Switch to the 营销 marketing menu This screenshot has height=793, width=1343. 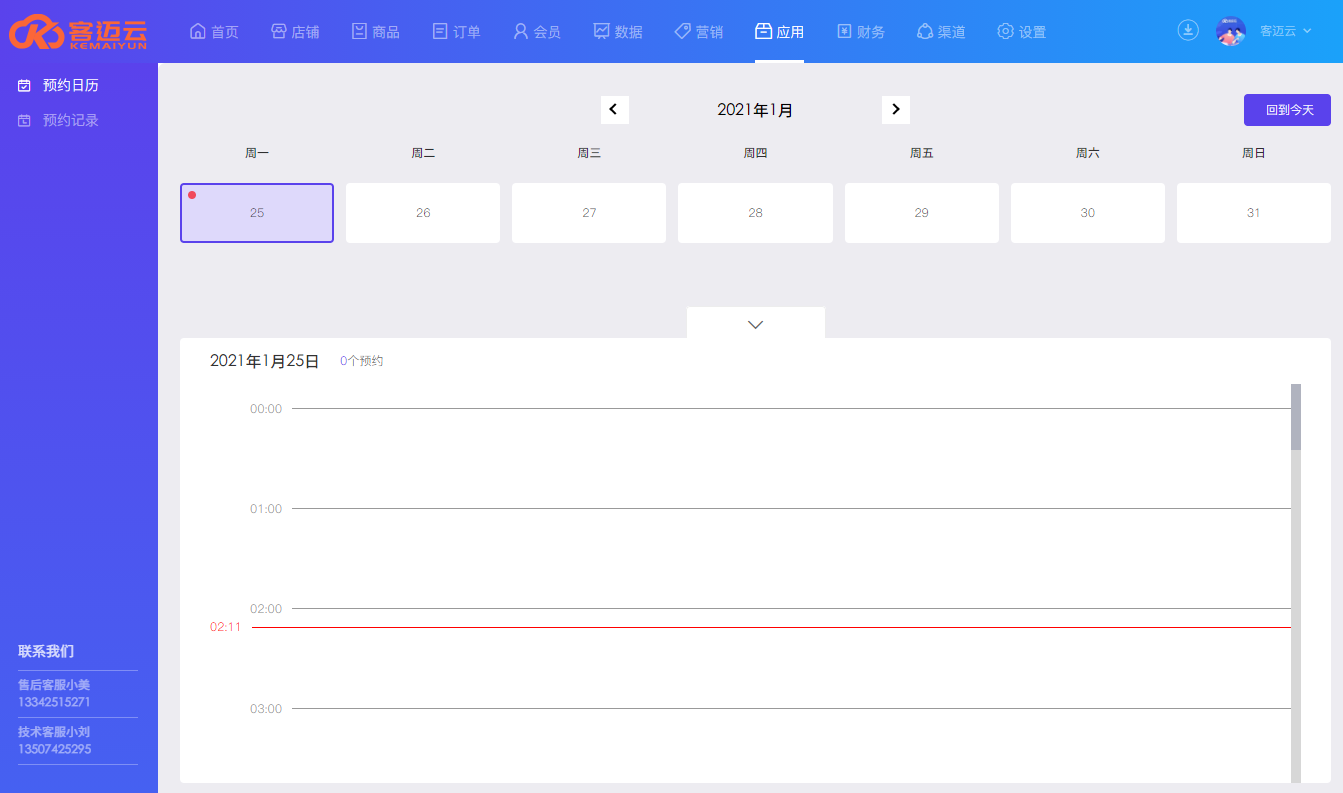698,32
